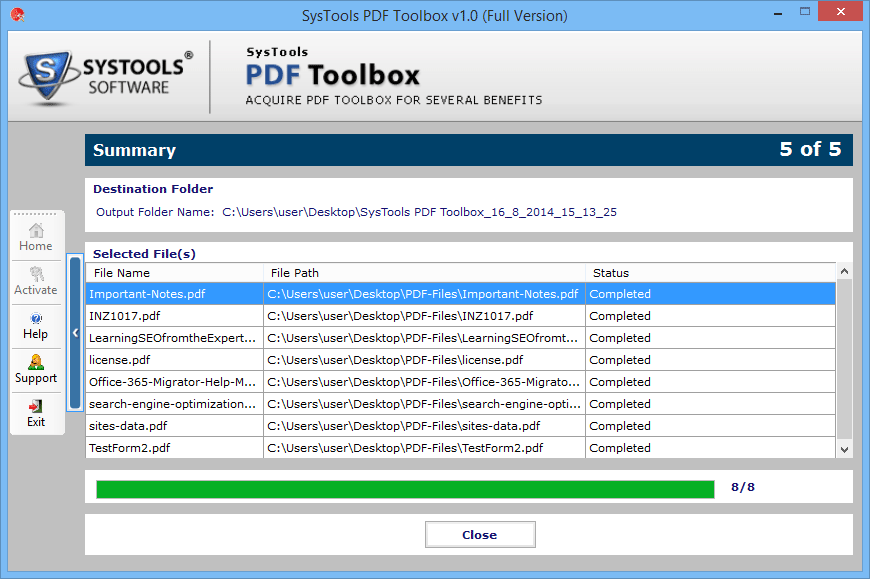Minimize the PDF Toolbox window
The width and height of the screenshot is (870, 579).
[778, 12]
